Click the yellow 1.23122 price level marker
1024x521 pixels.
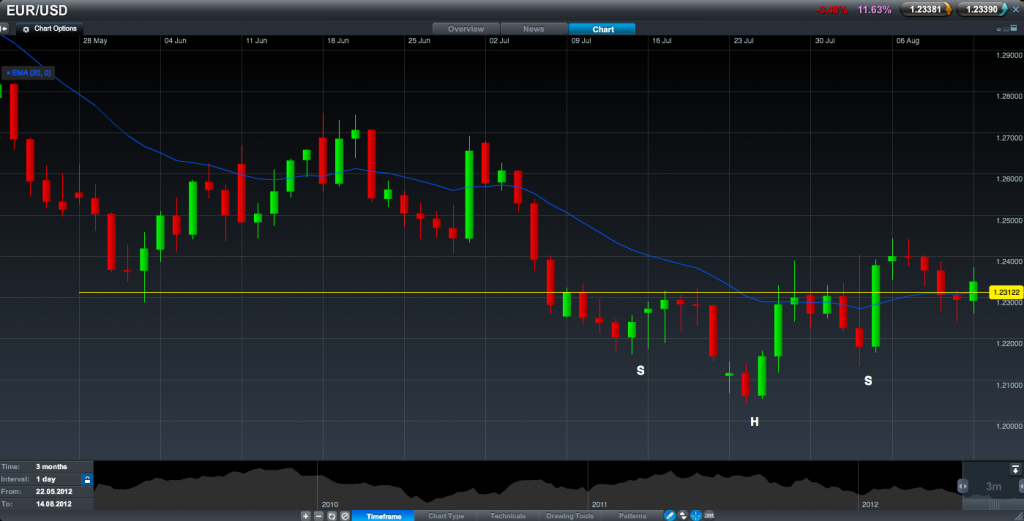point(1003,292)
